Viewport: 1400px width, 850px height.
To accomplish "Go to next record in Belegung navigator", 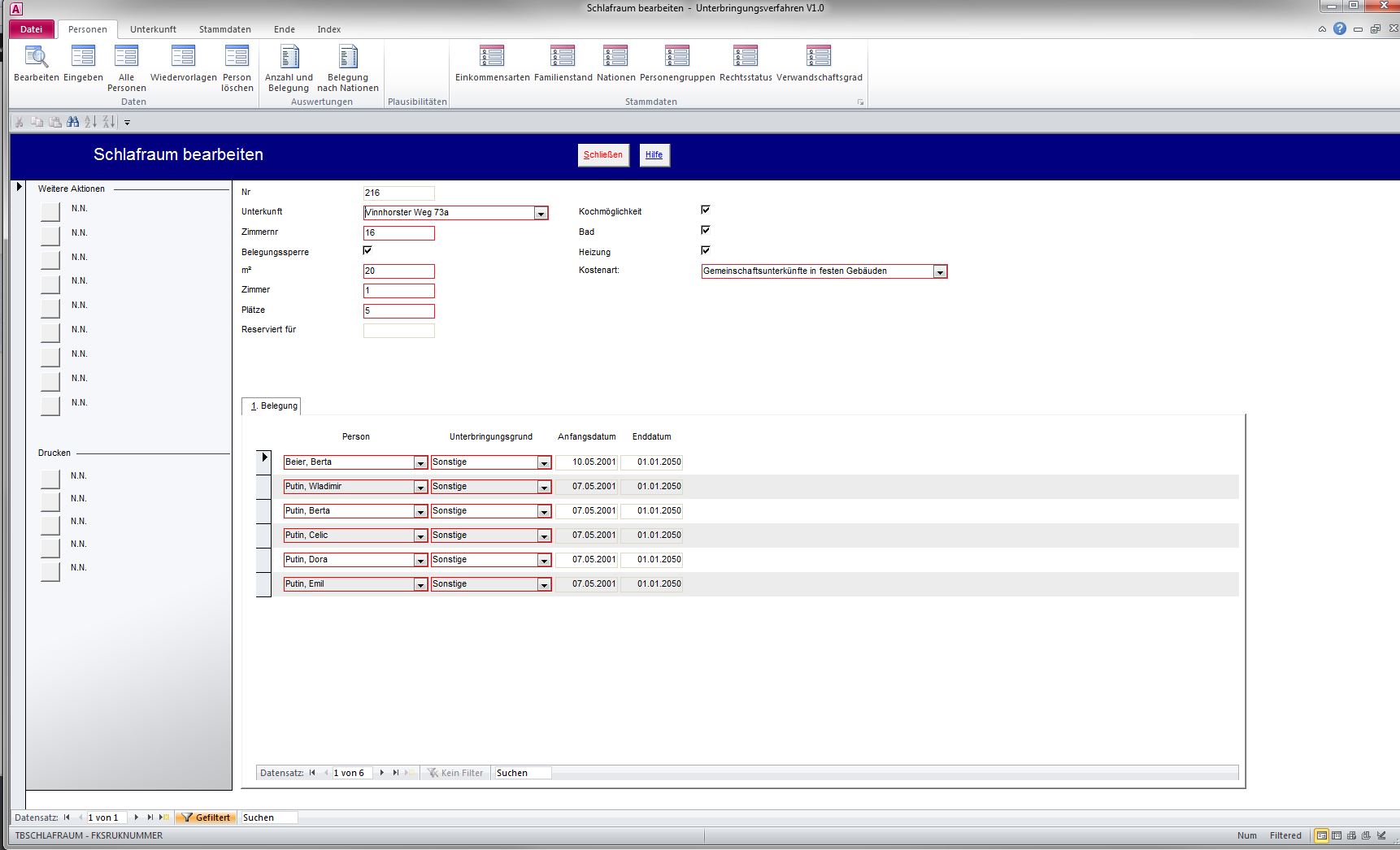I will [382, 773].
